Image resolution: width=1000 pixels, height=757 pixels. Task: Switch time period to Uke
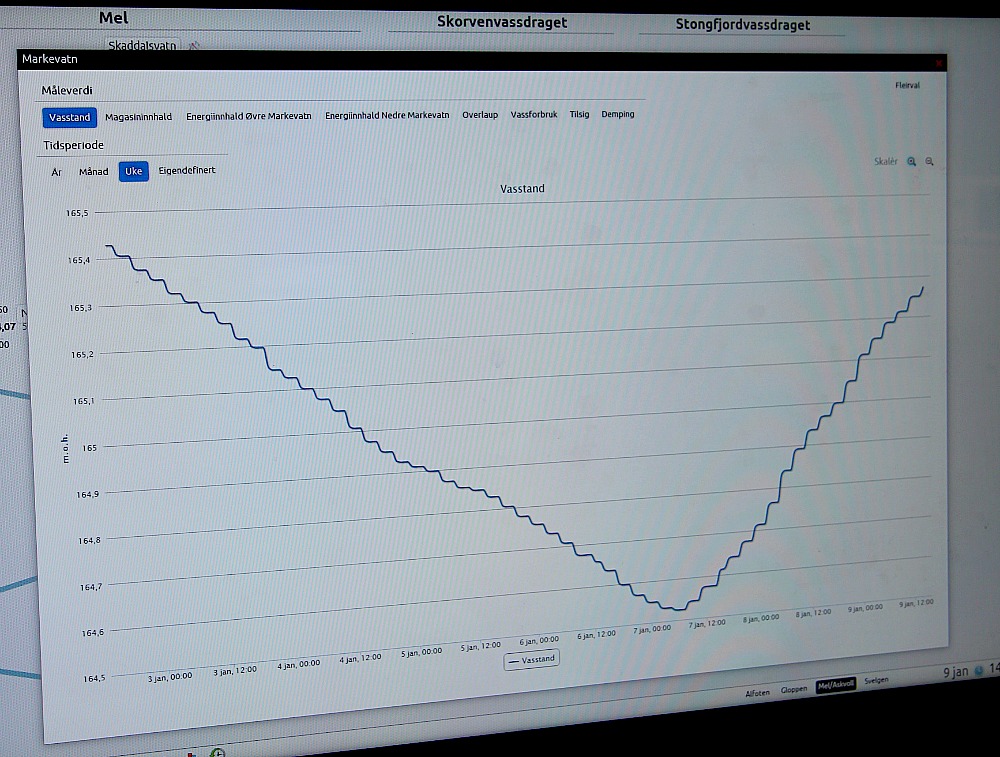click(x=133, y=171)
